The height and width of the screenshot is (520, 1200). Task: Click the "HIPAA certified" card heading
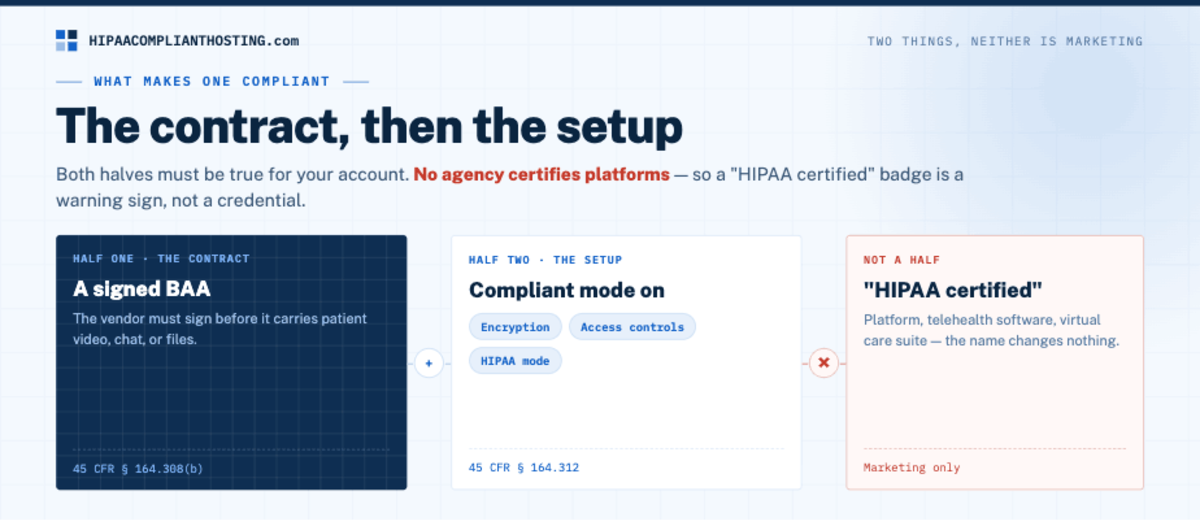pyautogui.click(x=953, y=290)
